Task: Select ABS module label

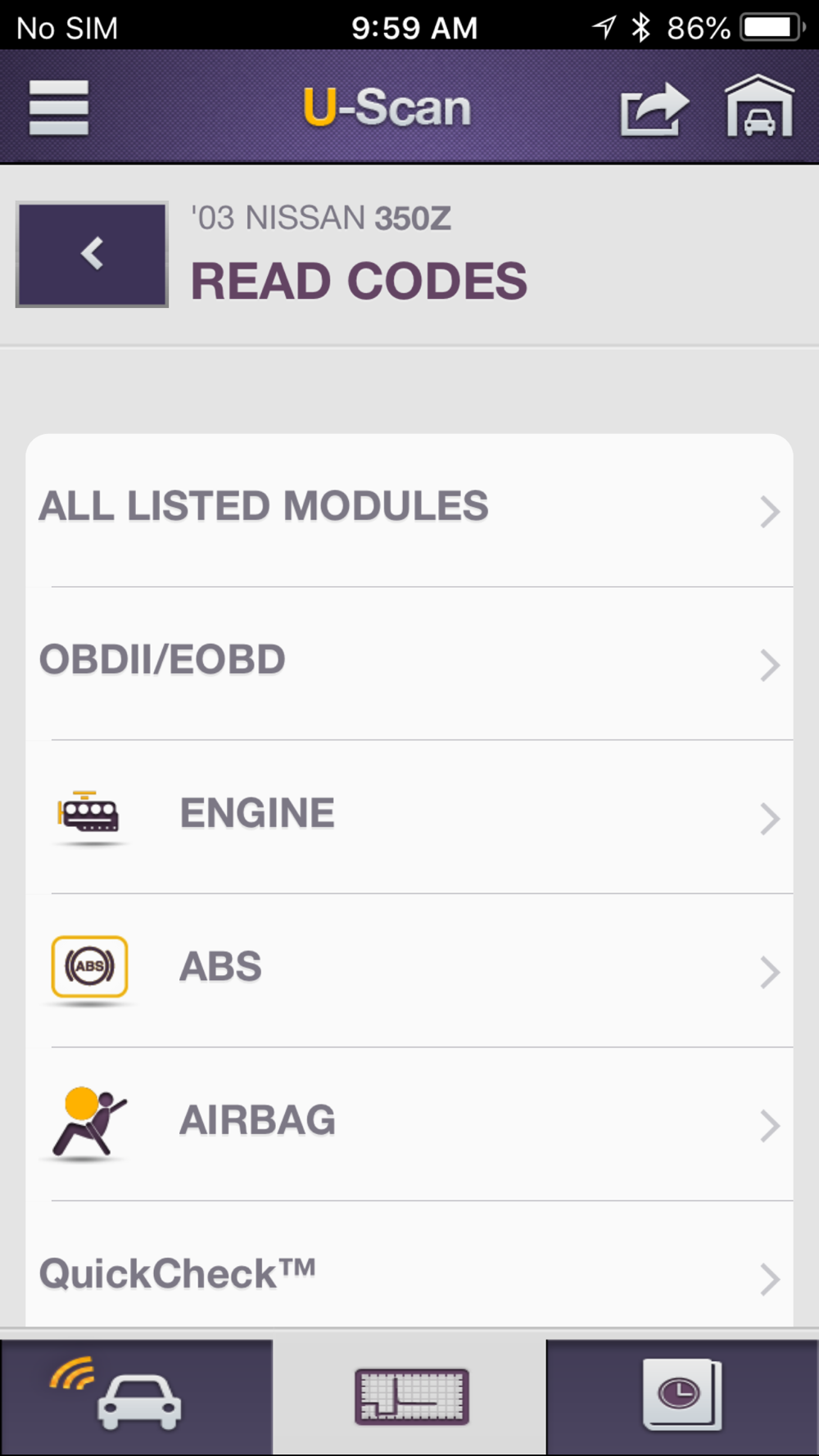Action: [x=220, y=966]
